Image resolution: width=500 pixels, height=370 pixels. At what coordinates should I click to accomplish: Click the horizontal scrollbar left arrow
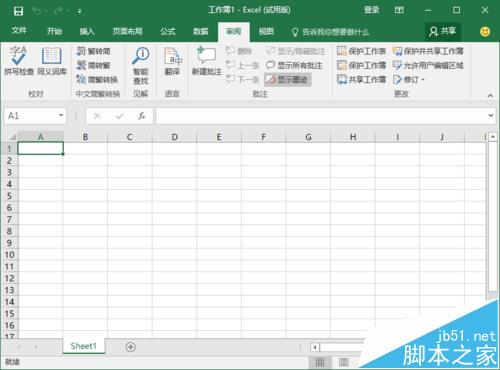pyautogui.click(x=315, y=347)
